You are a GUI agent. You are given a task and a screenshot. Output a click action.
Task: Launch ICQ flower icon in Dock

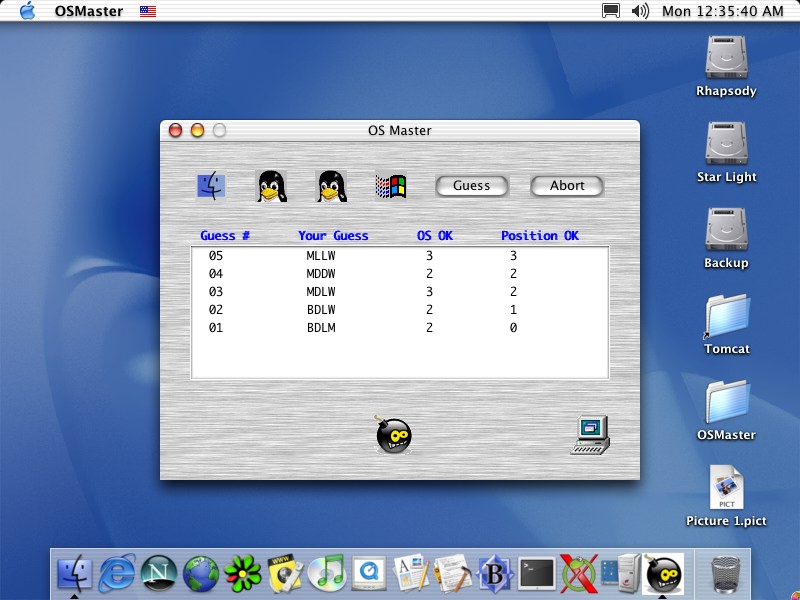[243, 573]
